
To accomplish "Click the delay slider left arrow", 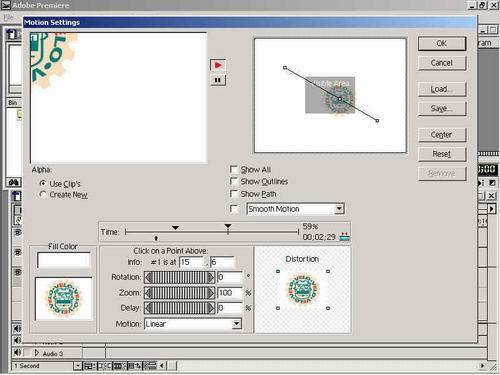I will (x=148, y=308).
